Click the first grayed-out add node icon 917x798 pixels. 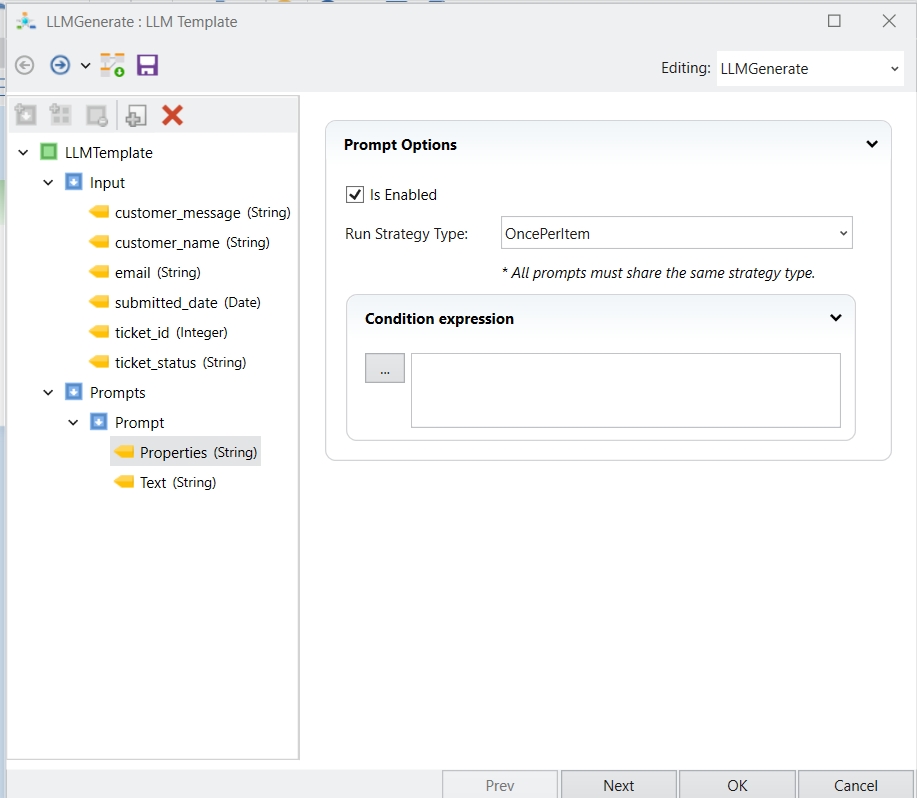click(x=26, y=115)
